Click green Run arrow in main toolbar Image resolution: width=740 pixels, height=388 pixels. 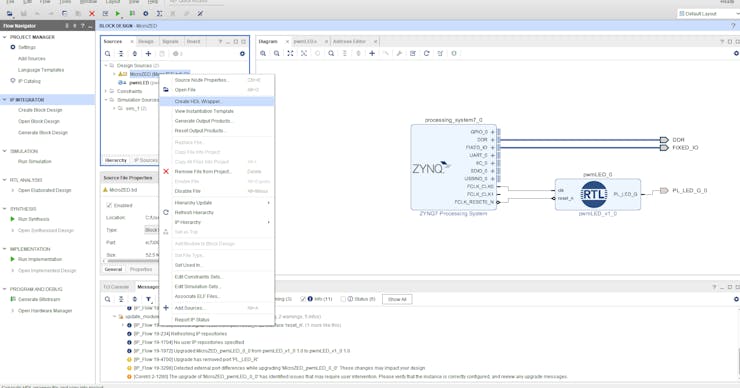click(x=118, y=14)
